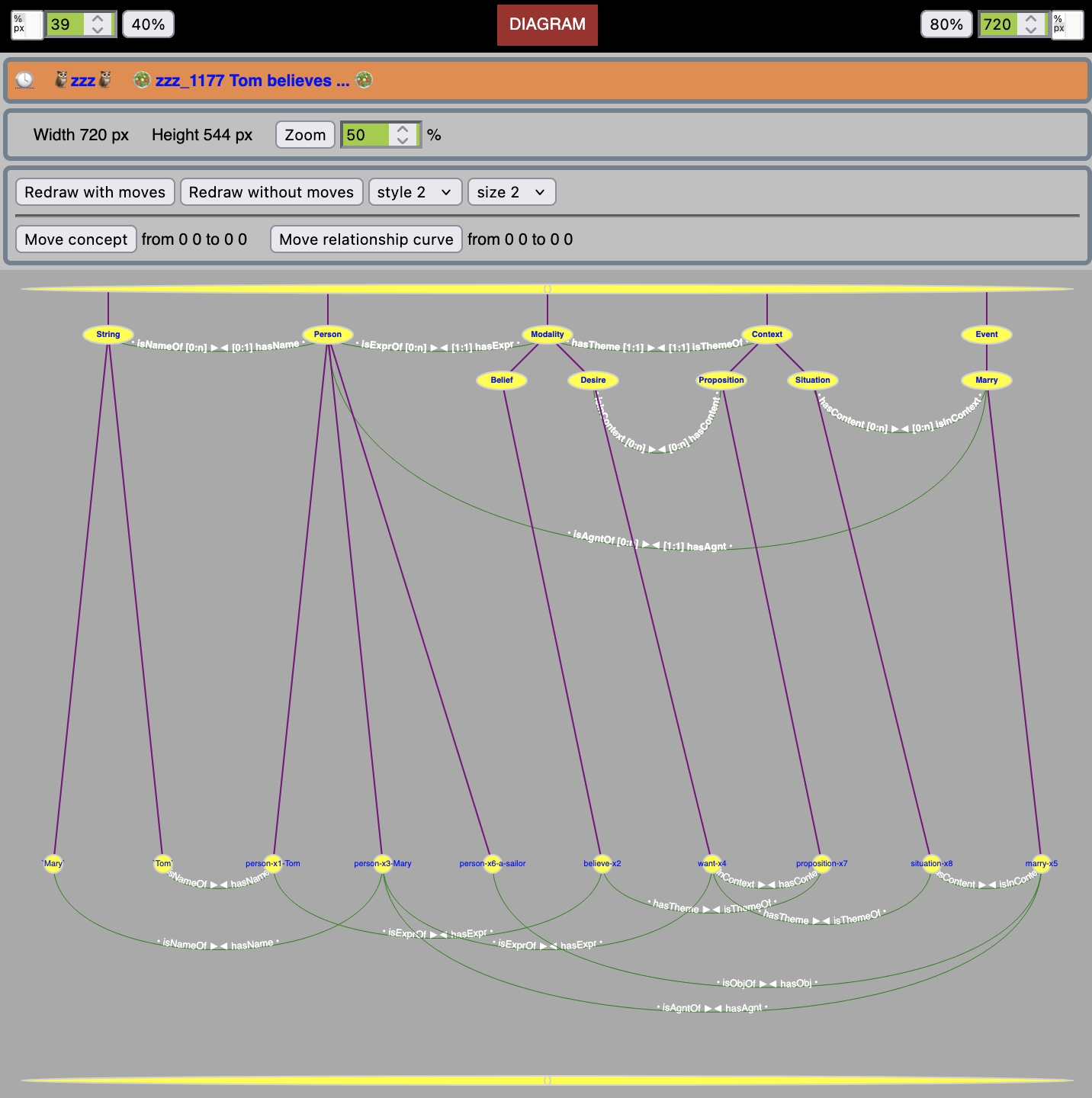
Task: Click Redraw with moves
Action: pos(95,192)
